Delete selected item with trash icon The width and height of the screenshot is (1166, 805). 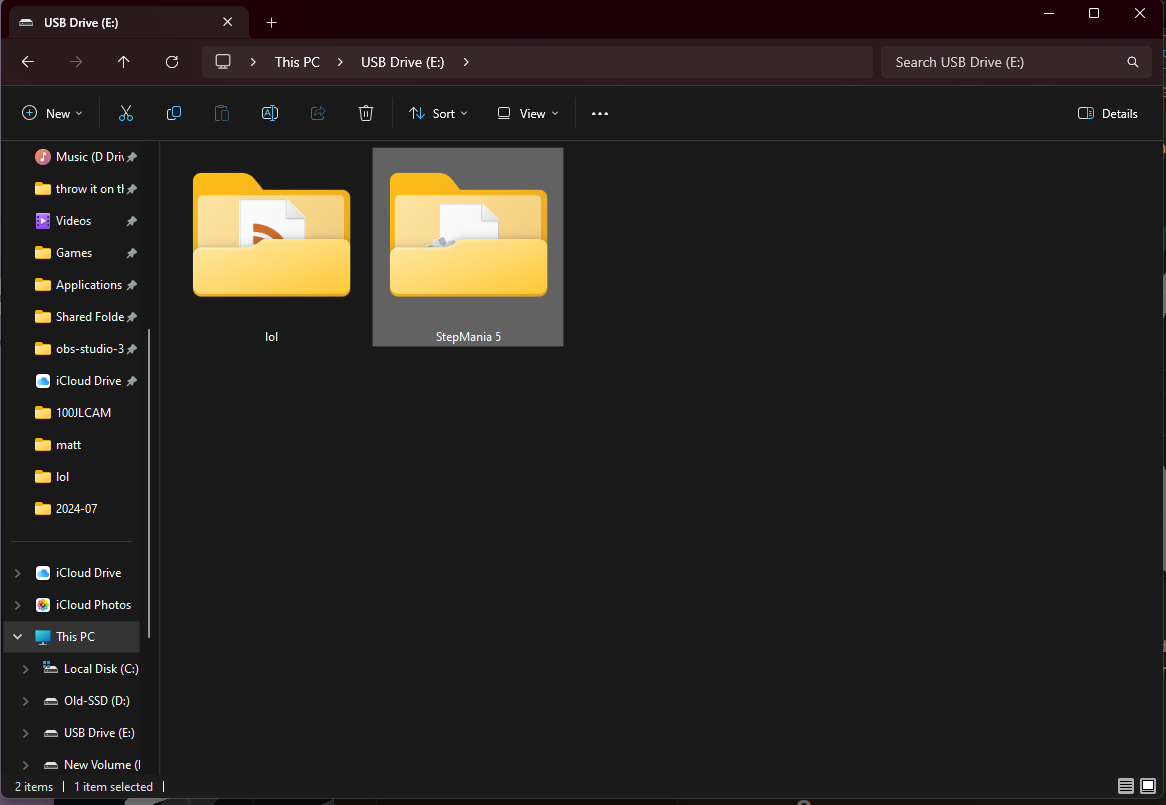tap(366, 114)
